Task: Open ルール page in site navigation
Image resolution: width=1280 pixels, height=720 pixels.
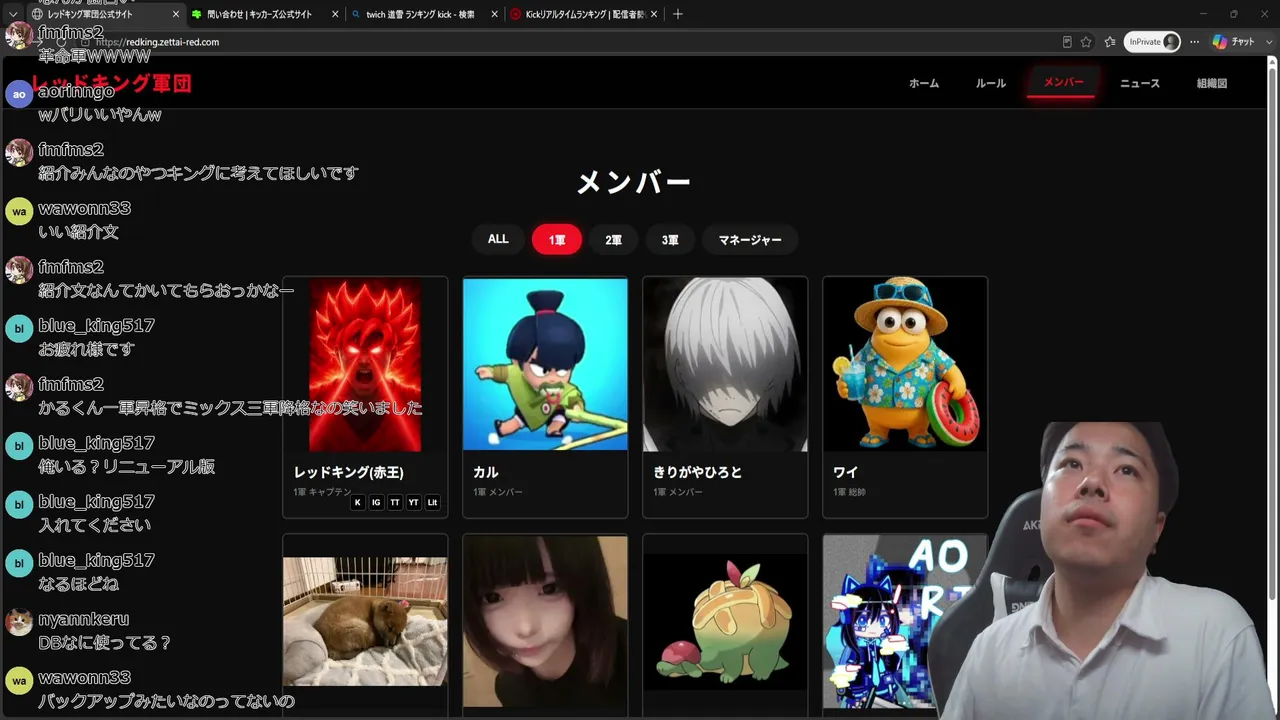Action: pyautogui.click(x=991, y=83)
